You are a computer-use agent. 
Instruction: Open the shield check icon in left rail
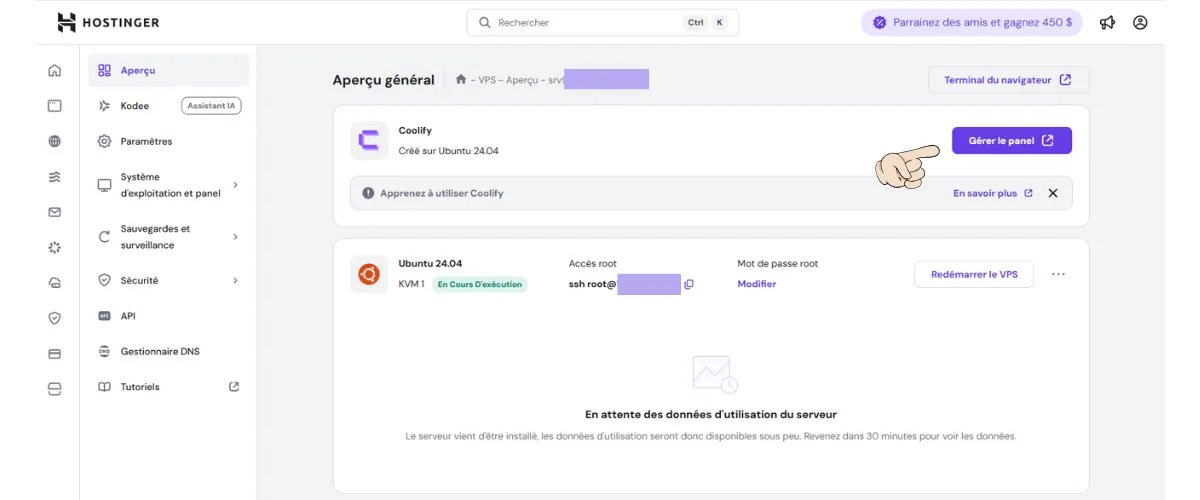(54, 318)
